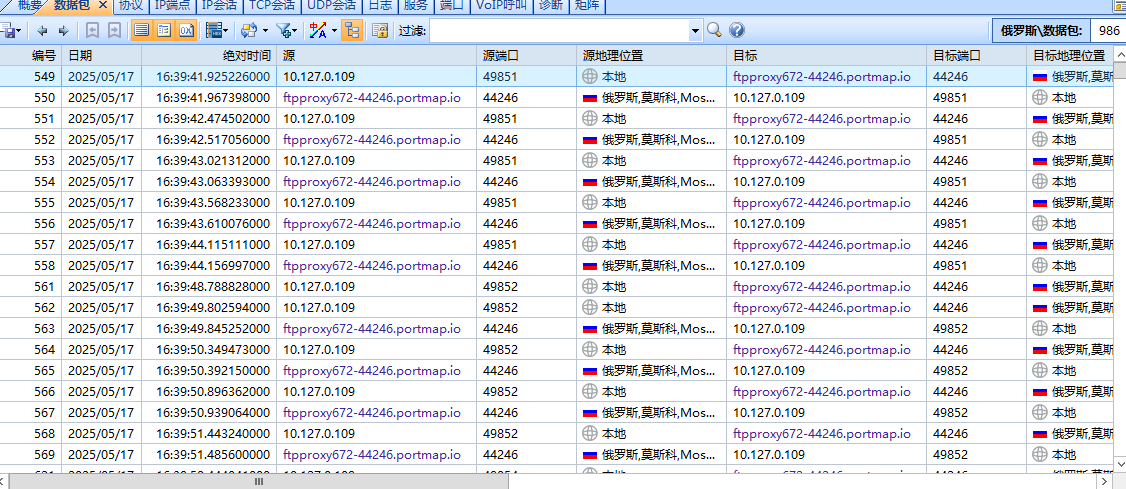Click the magnifier search icon beside filter box

point(714,31)
